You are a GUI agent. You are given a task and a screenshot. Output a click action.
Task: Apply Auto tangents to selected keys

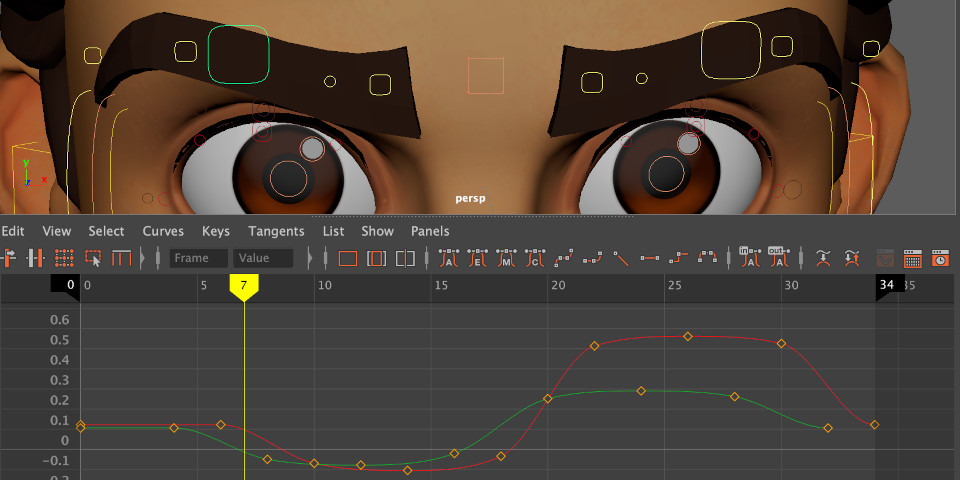click(449, 258)
